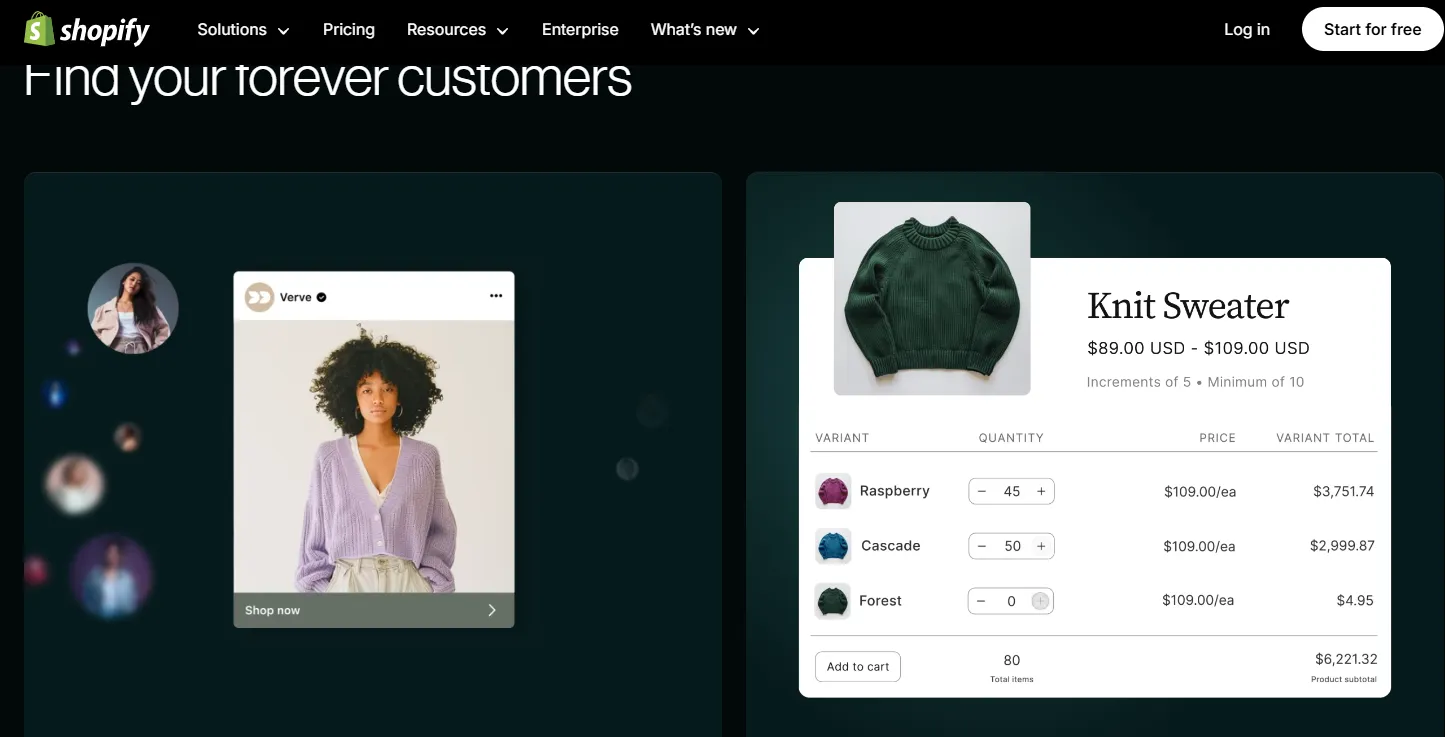Click the minus icon on the Forest row

click(x=981, y=601)
